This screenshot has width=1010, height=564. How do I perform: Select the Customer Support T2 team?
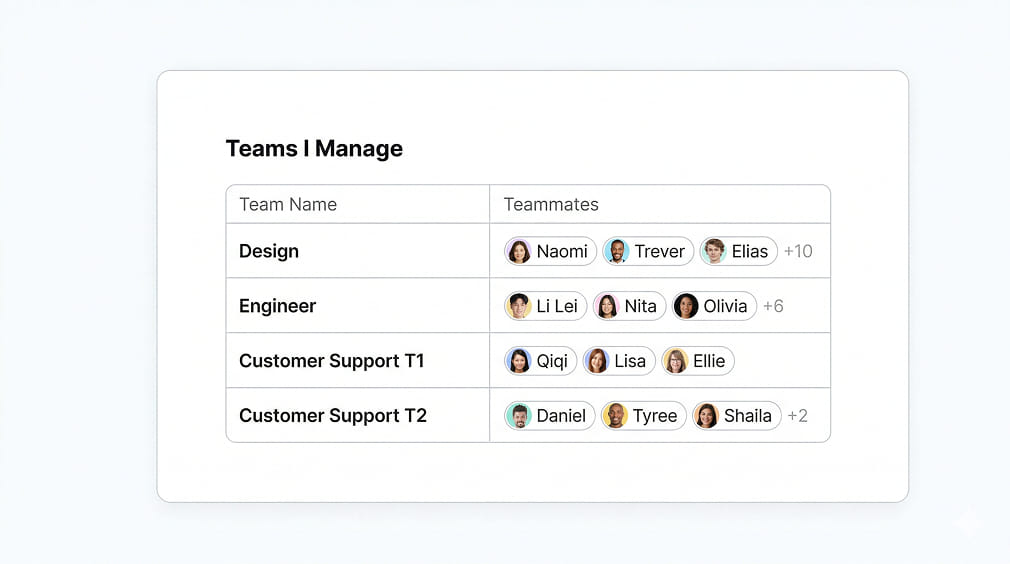[x=332, y=416]
